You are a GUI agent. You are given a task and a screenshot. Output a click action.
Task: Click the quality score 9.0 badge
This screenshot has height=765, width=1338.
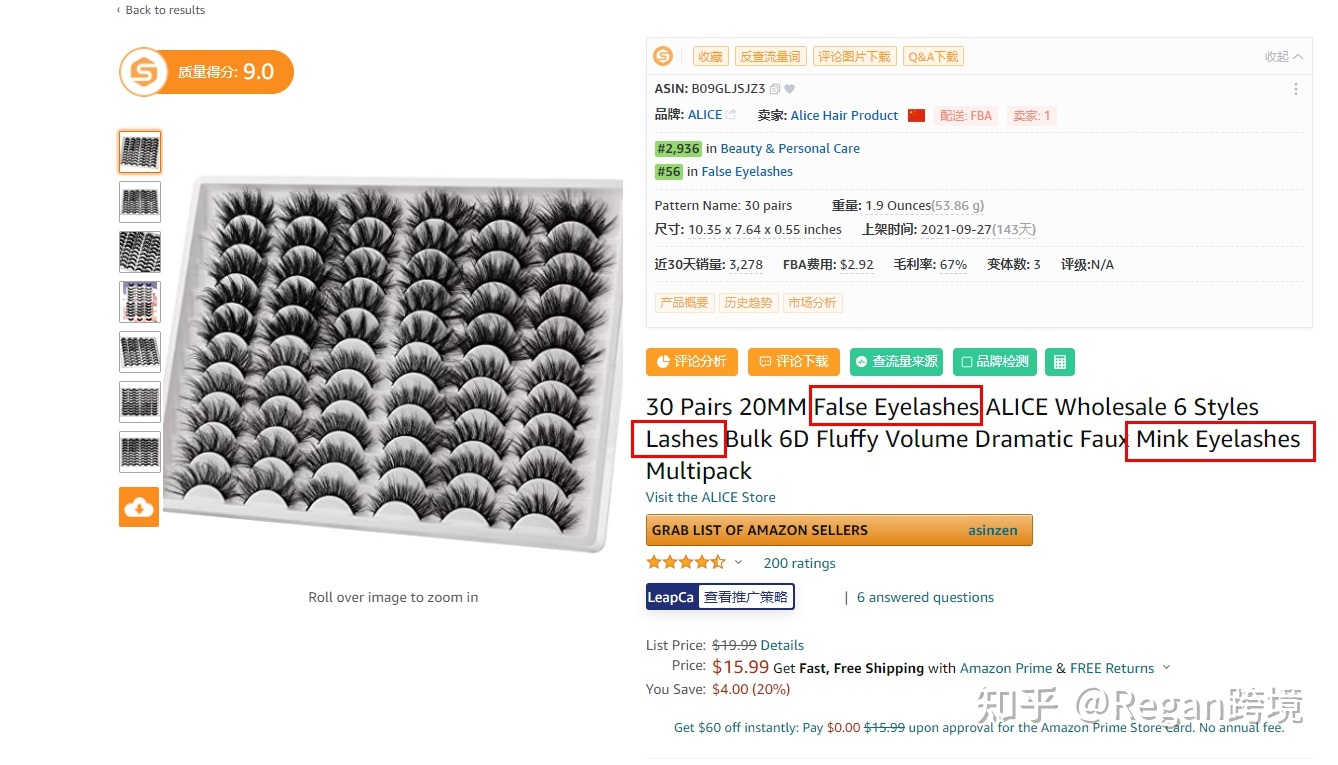click(206, 72)
